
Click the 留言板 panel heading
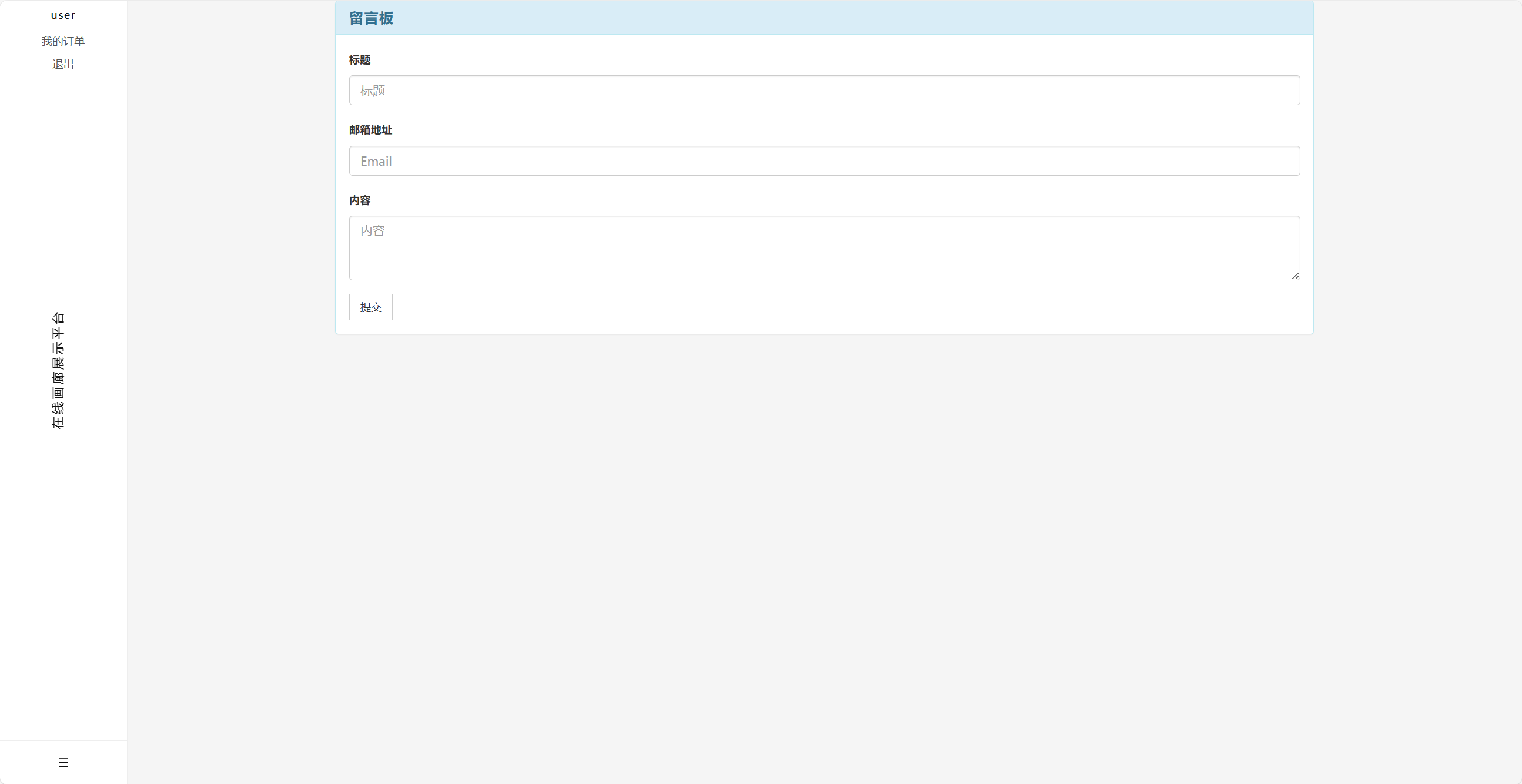pos(371,18)
